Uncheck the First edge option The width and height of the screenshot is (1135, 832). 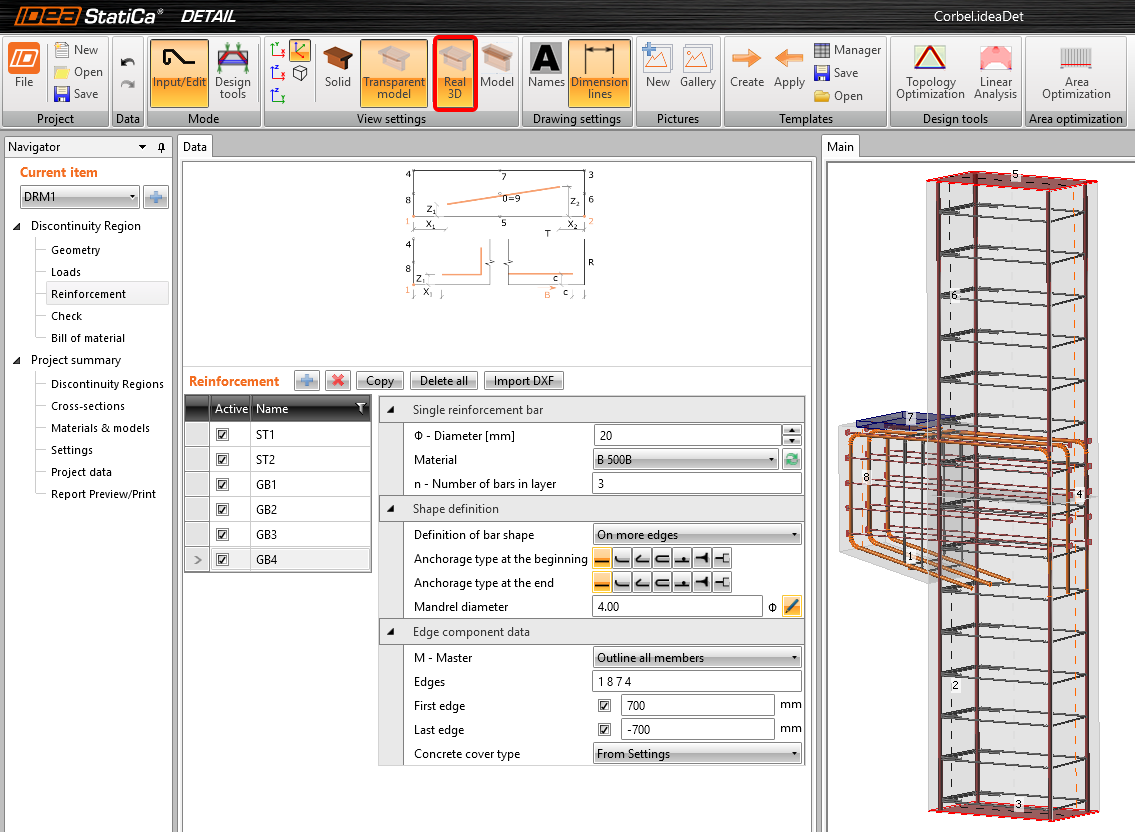click(605, 705)
